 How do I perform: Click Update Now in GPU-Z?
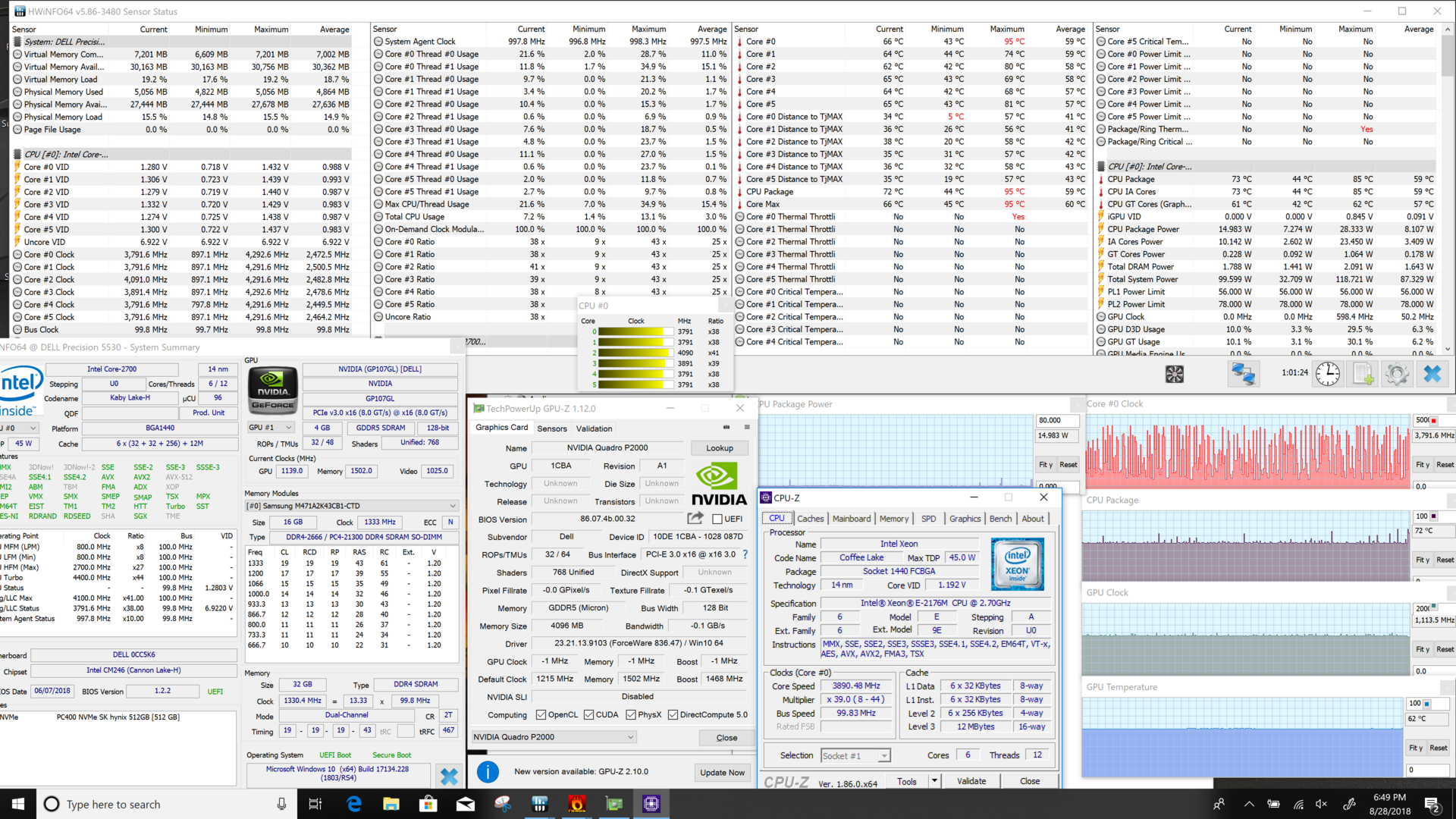pos(722,773)
